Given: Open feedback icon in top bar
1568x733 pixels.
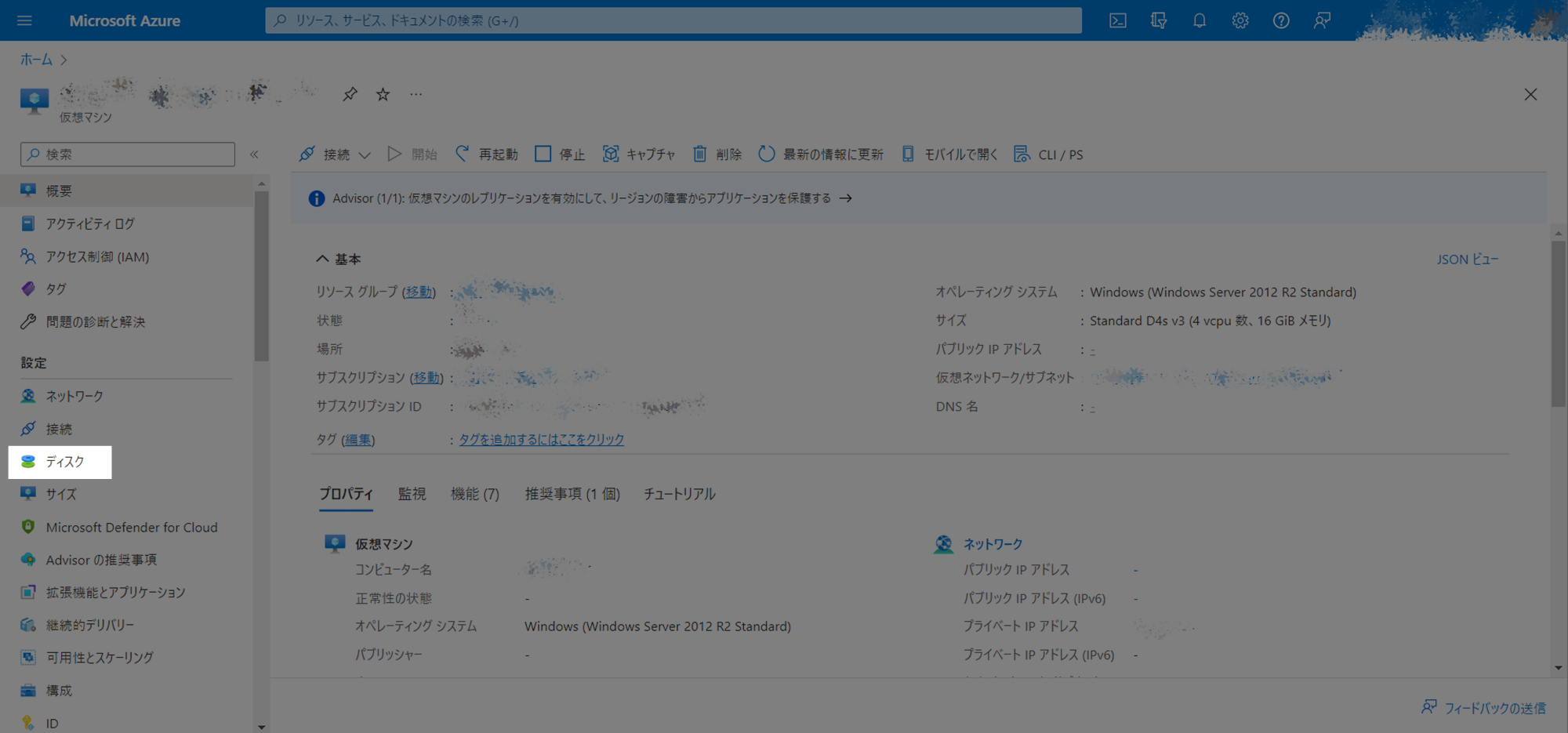Looking at the screenshot, I should pyautogui.click(x=1322, y=20).
